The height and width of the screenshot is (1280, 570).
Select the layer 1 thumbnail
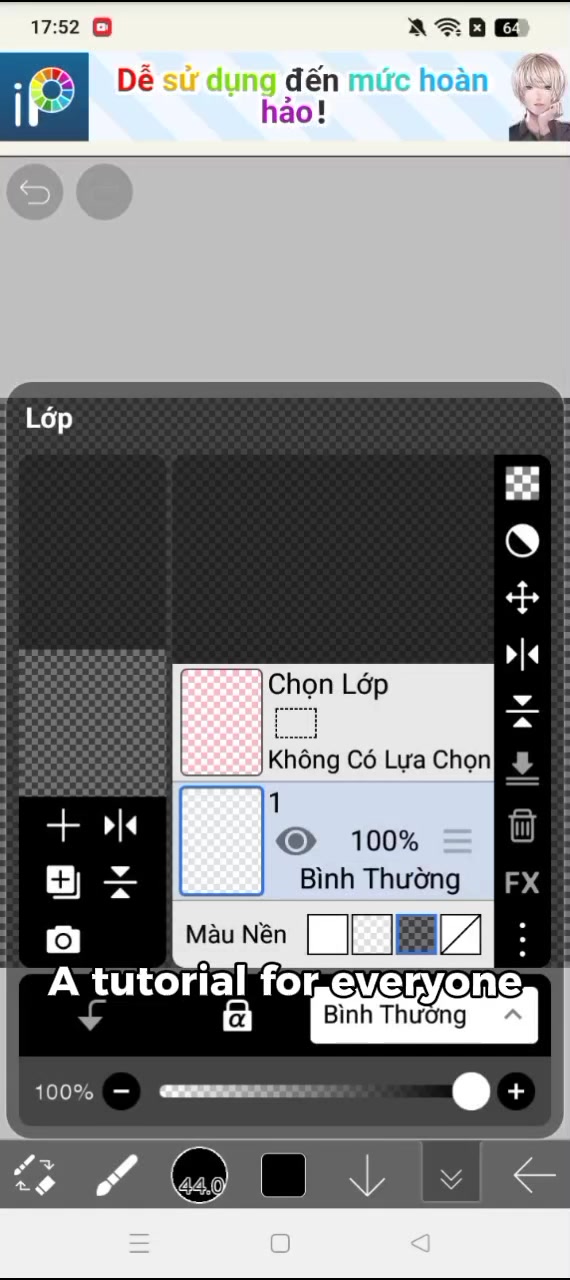tap(221, 841)
